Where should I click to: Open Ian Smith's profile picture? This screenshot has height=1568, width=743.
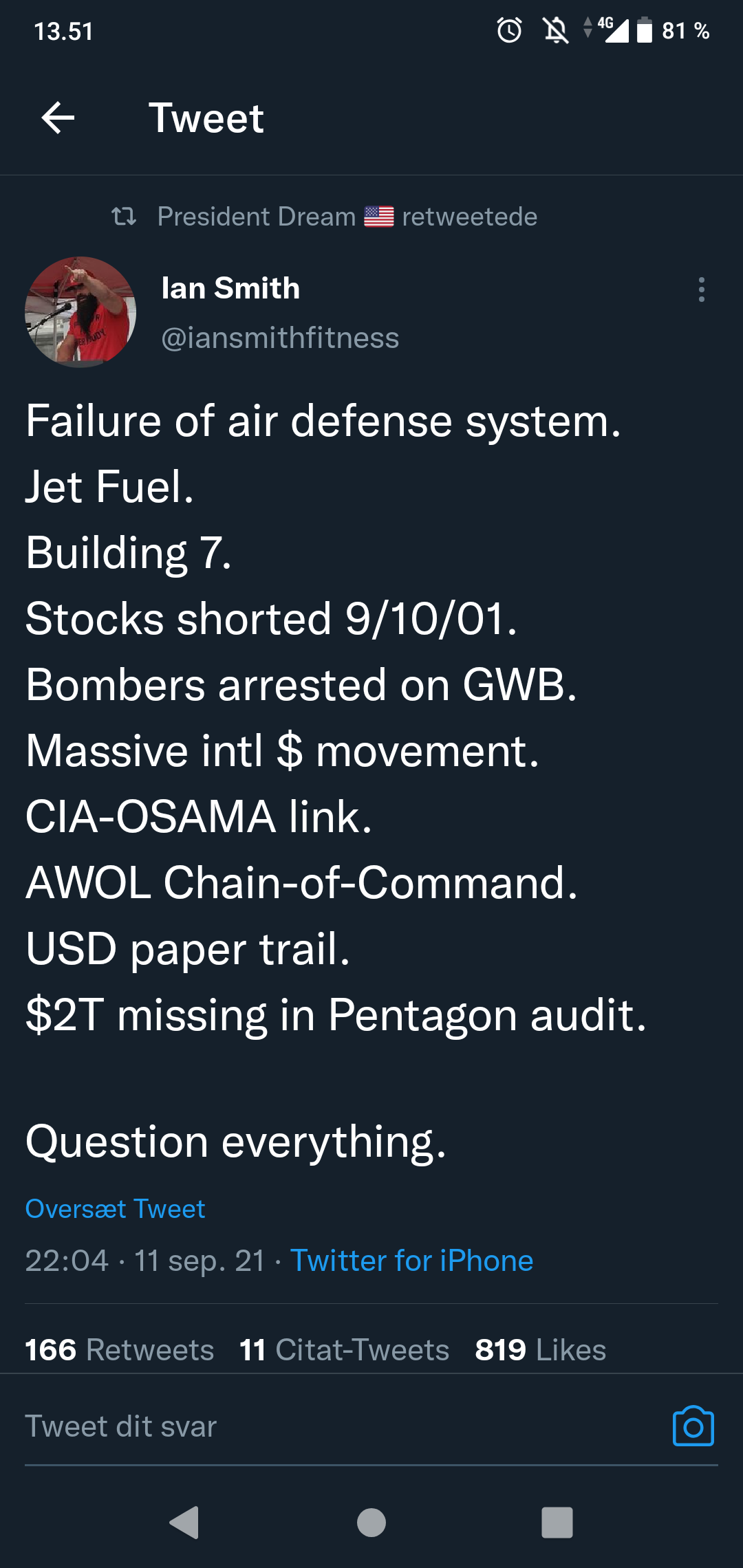click(x=80, y=312)
